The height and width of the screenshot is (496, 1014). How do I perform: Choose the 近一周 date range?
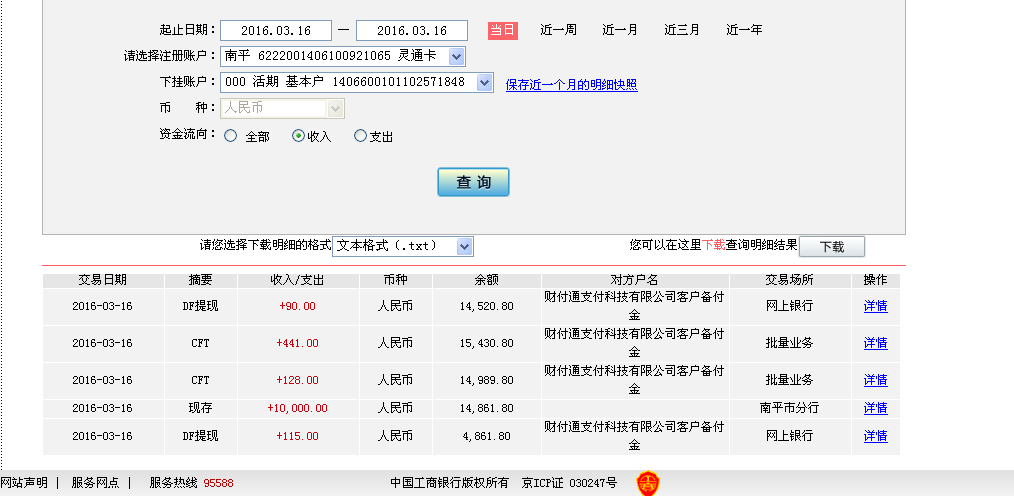pos(558,30)
